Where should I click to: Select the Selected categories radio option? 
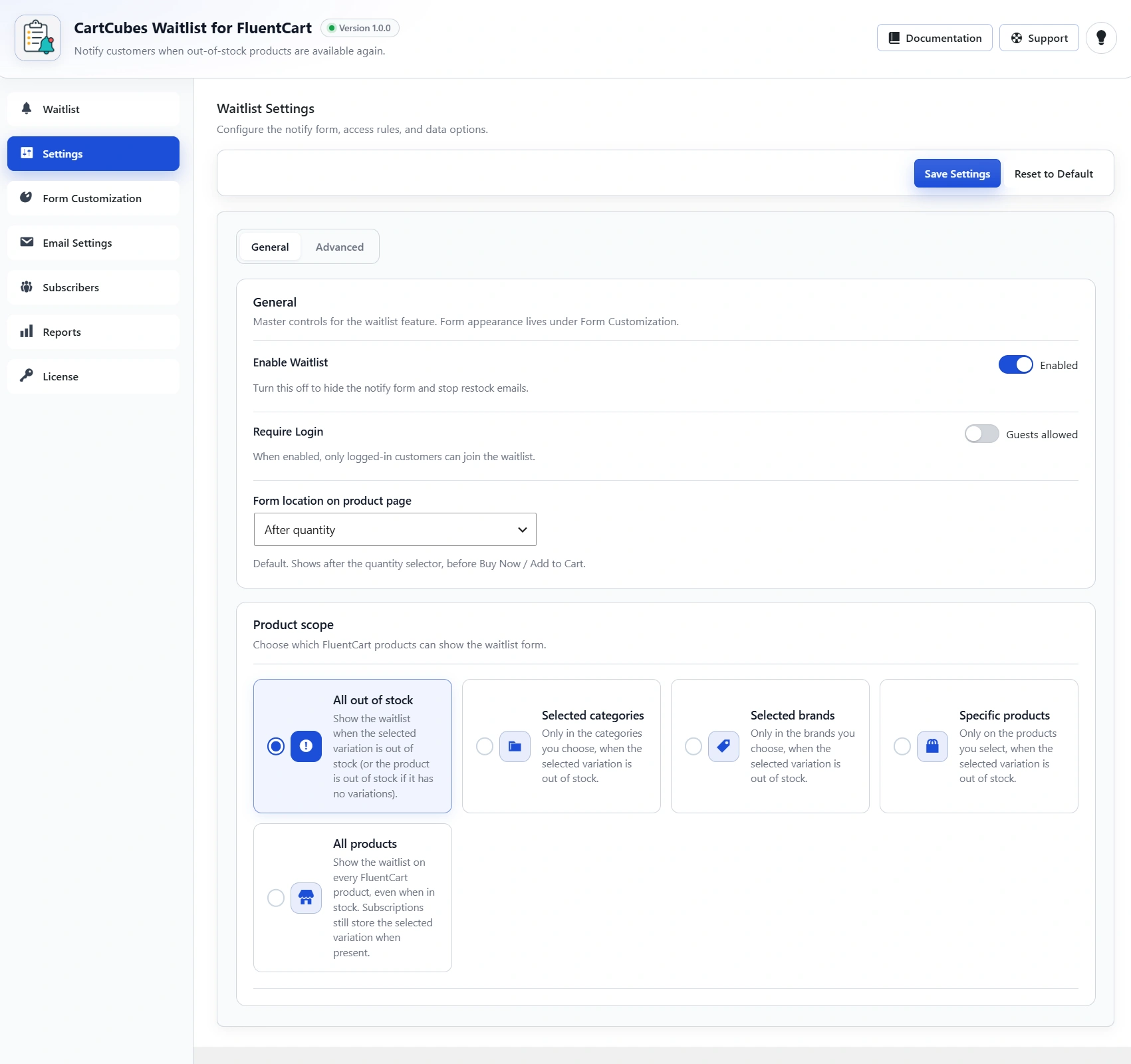[x=485, y=746]
